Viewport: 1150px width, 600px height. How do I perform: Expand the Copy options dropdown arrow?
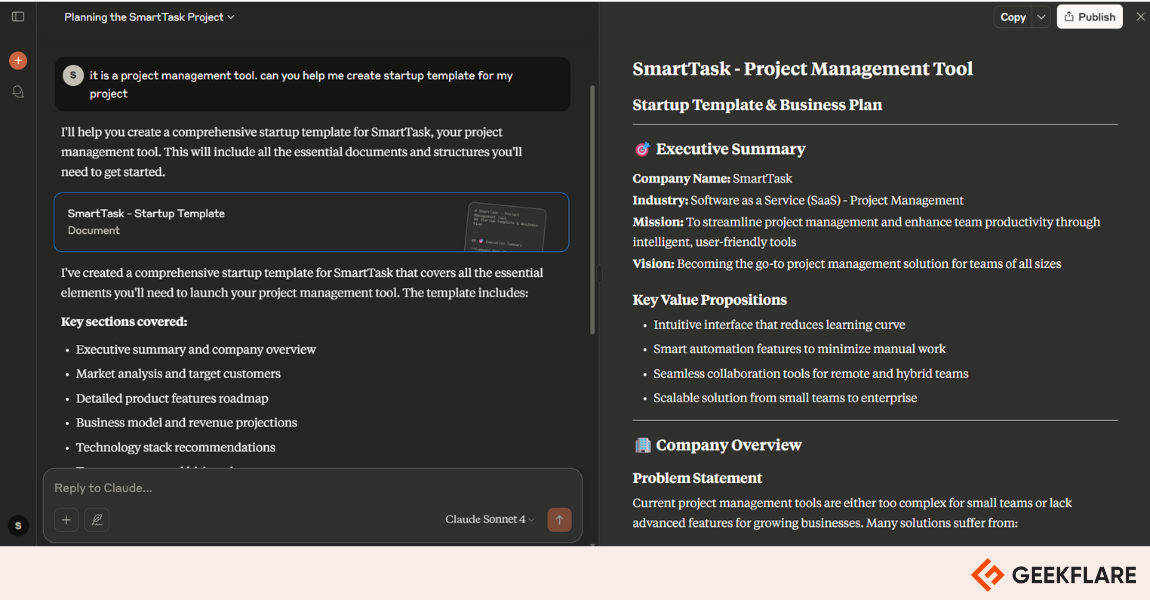(x=1041, y=17)
